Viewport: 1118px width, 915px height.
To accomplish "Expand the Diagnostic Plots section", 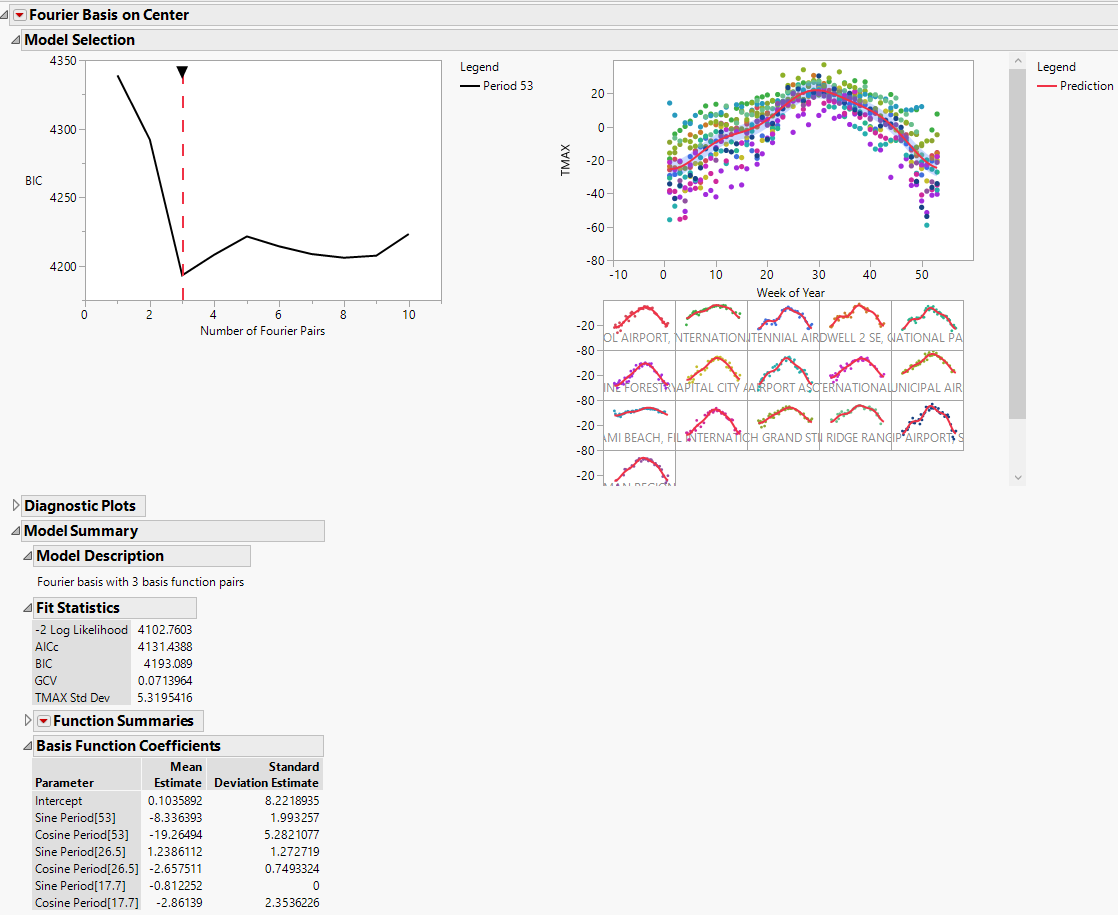I will 15,506.
